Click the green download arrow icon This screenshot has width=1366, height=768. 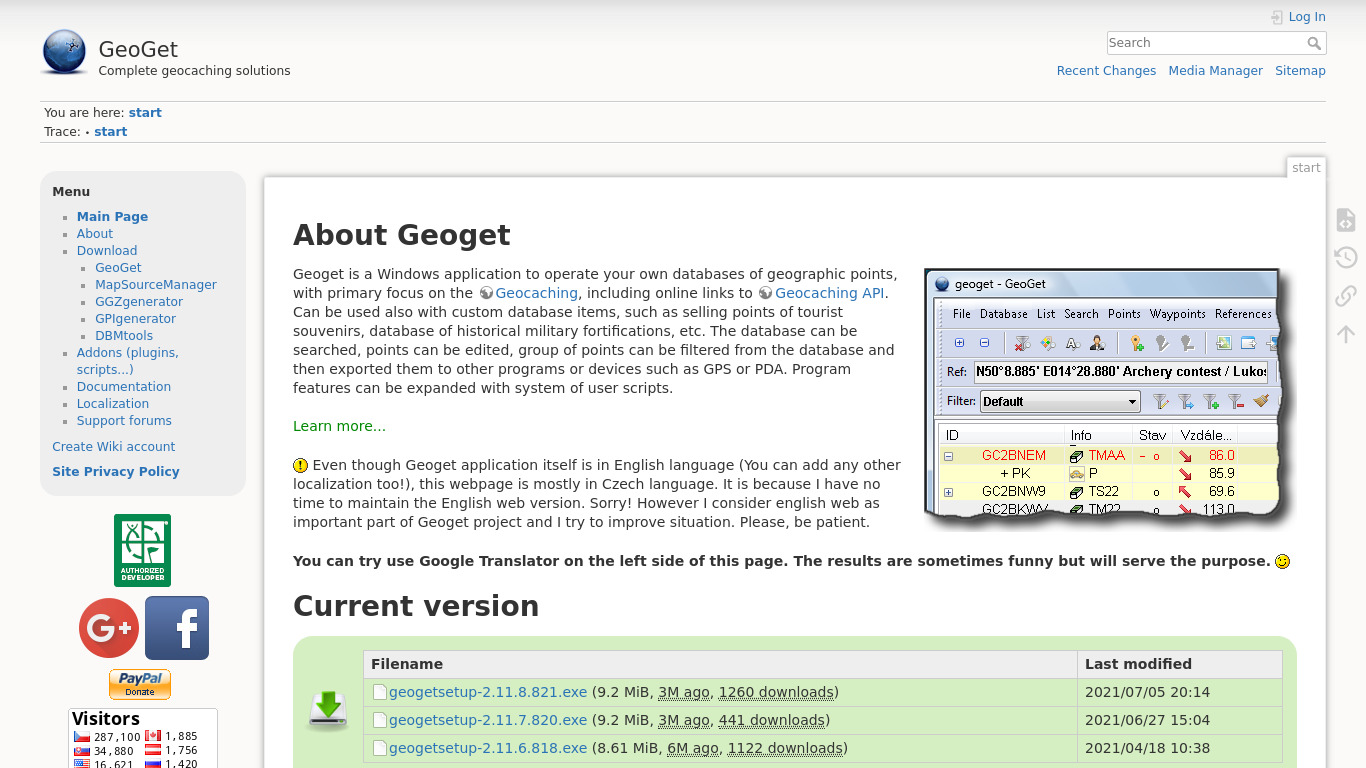[x=327, y=709]
